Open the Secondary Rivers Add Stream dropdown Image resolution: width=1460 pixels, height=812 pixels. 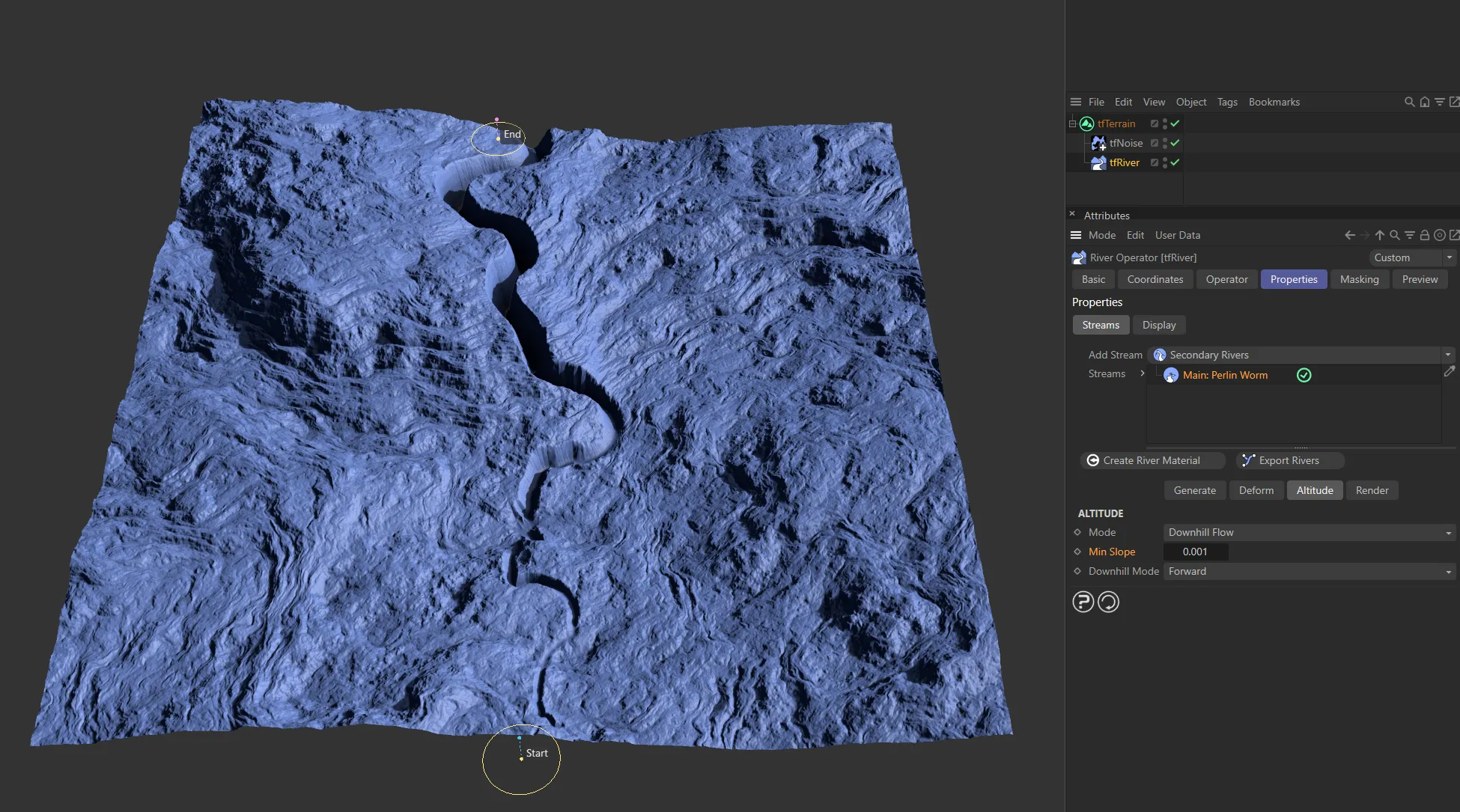pos(1447,355)
